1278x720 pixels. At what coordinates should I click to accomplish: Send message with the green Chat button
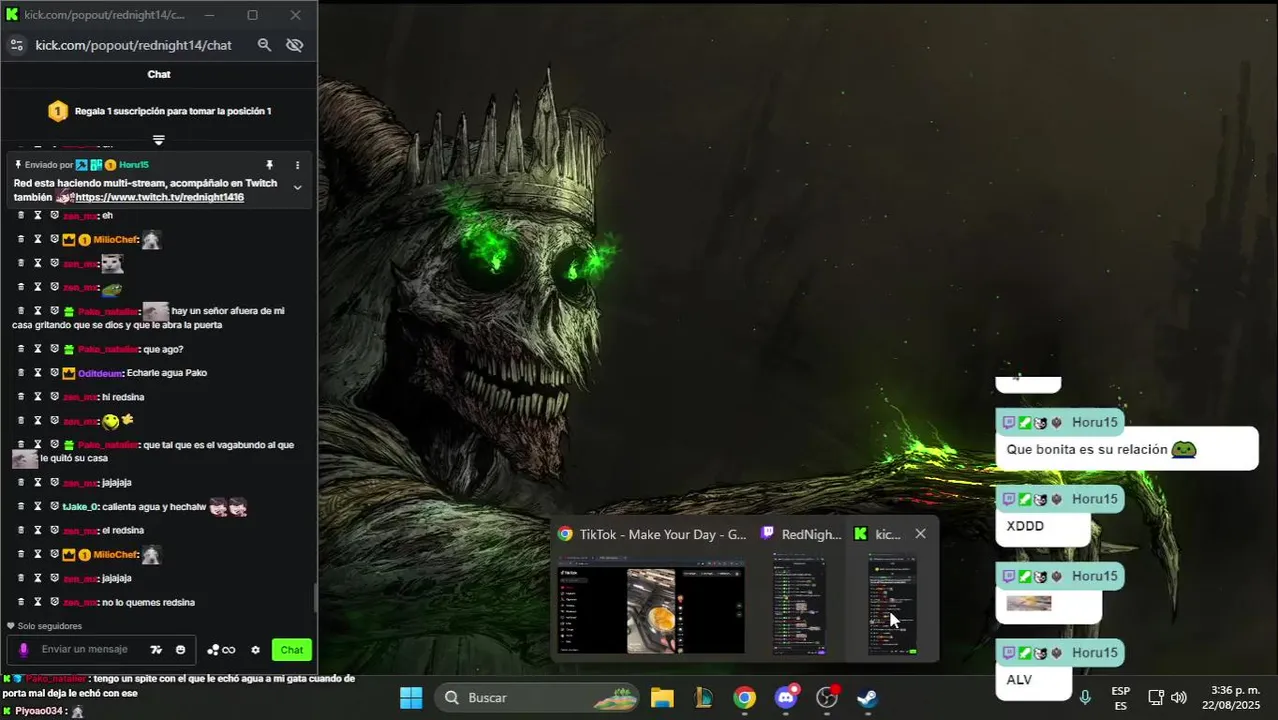[x=292, y=650]
